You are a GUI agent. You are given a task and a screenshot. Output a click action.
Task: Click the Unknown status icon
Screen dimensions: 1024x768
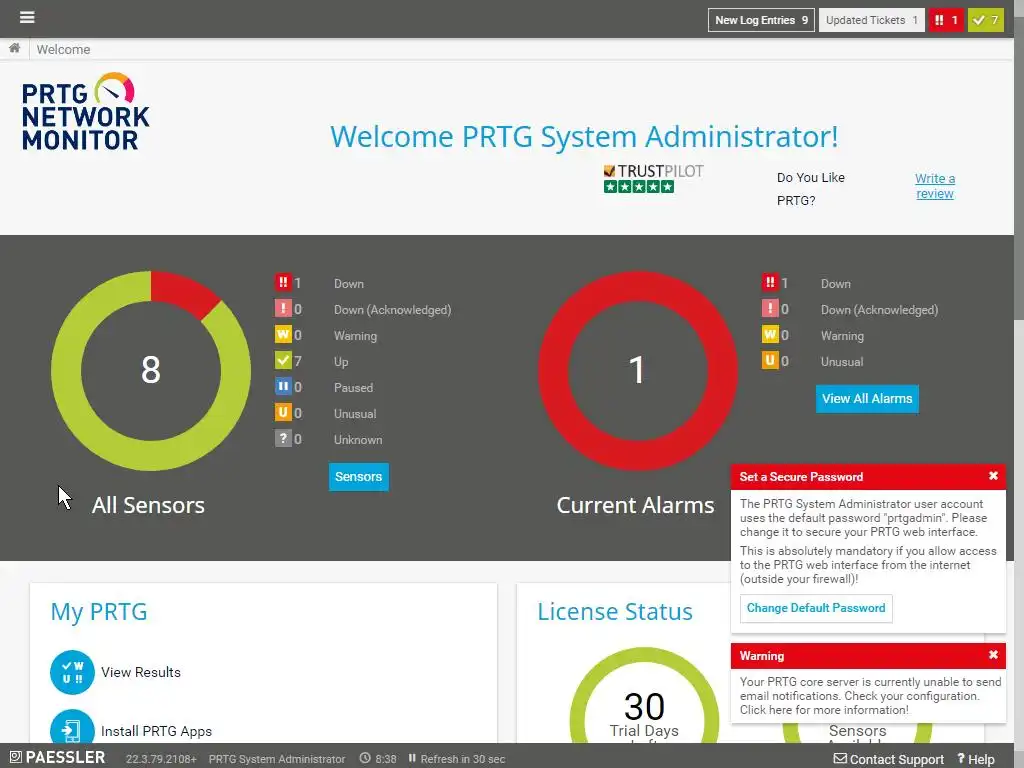[x=283, y=439]
